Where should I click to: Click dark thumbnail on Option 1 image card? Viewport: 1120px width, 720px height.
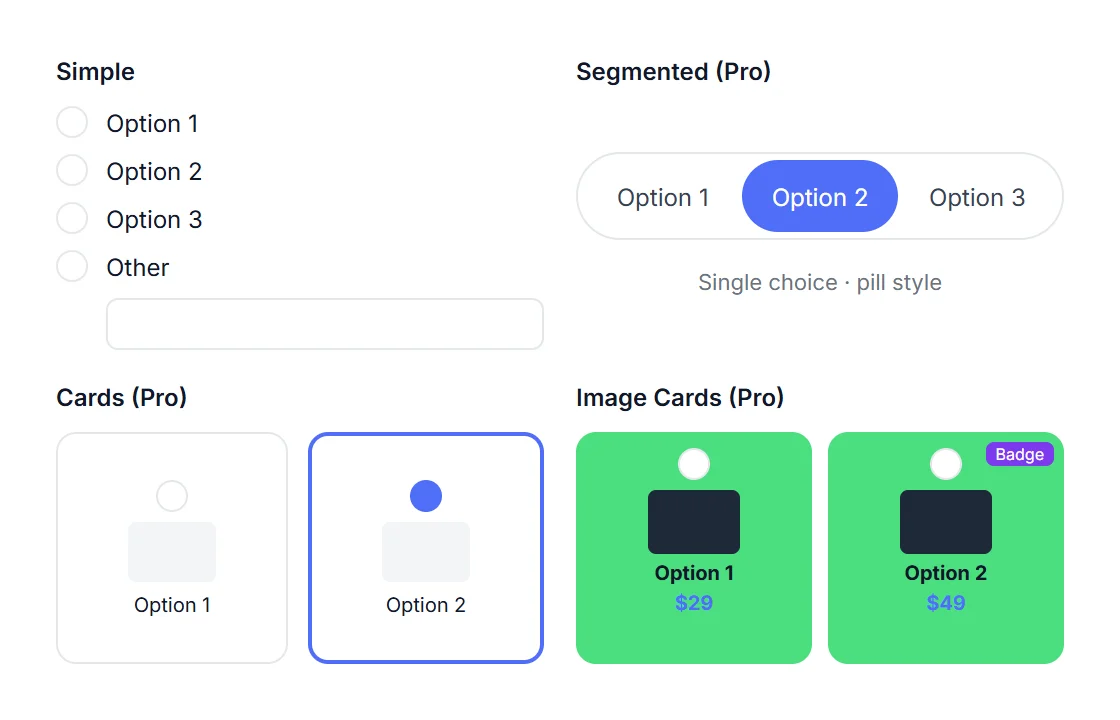(x=694, y=522)
